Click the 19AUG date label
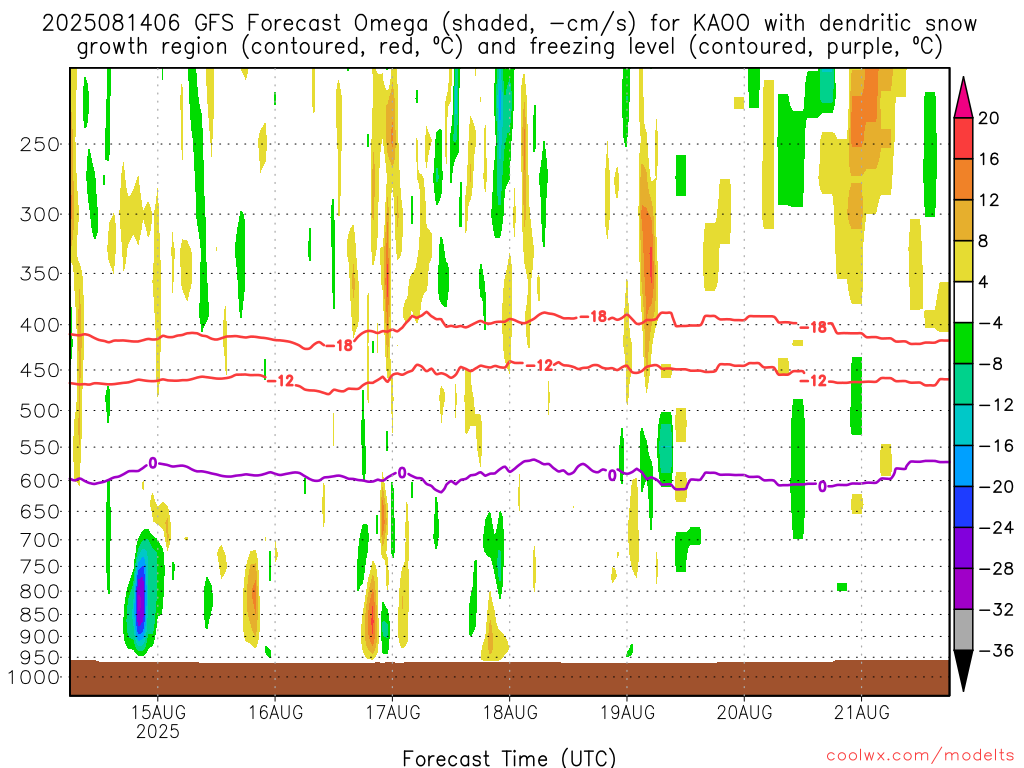The height and width of the screenshot is (768, 1024). pyautogui.click(x=628, y=712)
